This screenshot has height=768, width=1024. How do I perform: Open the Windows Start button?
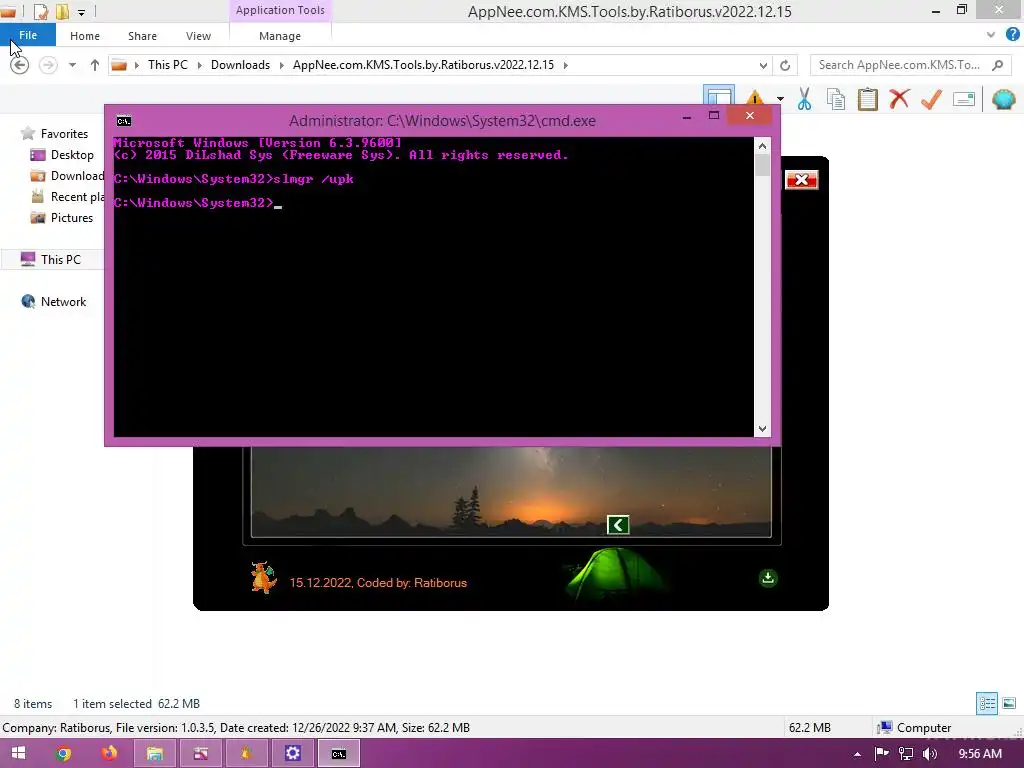click(x=18, y=754)
